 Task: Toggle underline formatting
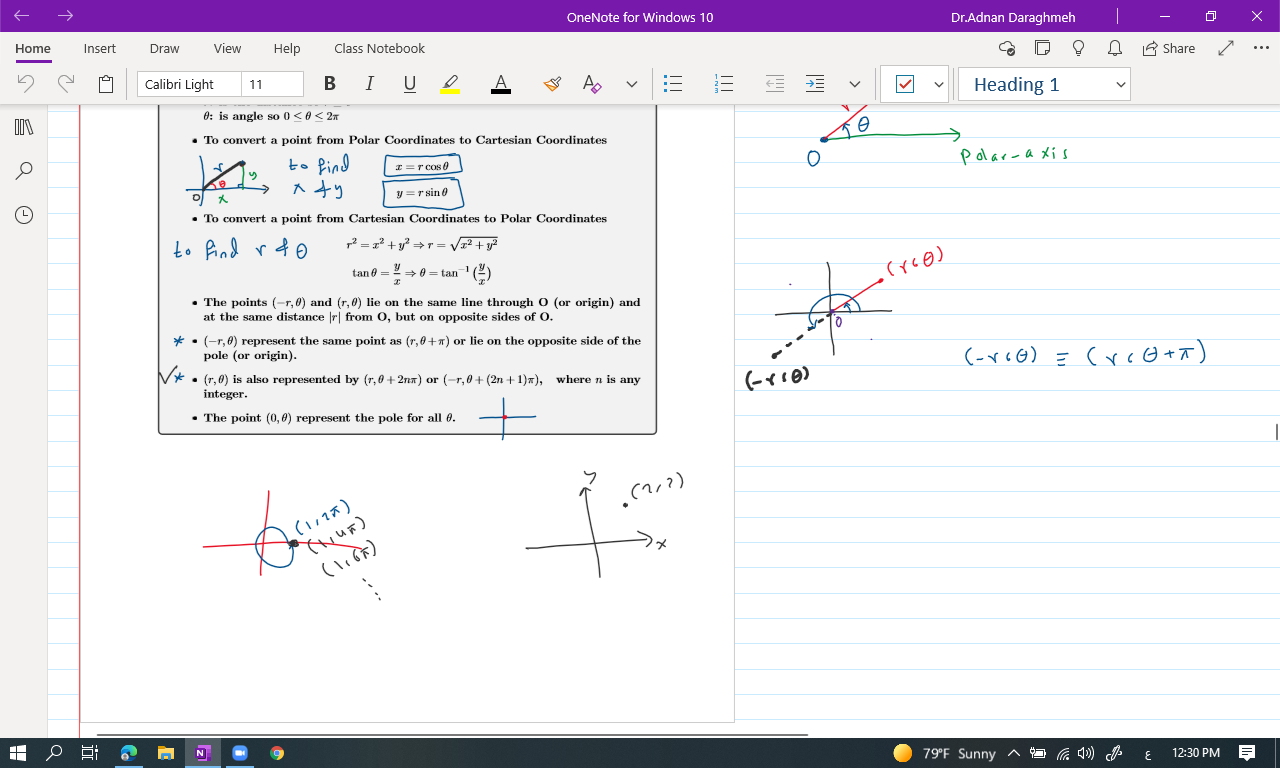tap(410, 84)
